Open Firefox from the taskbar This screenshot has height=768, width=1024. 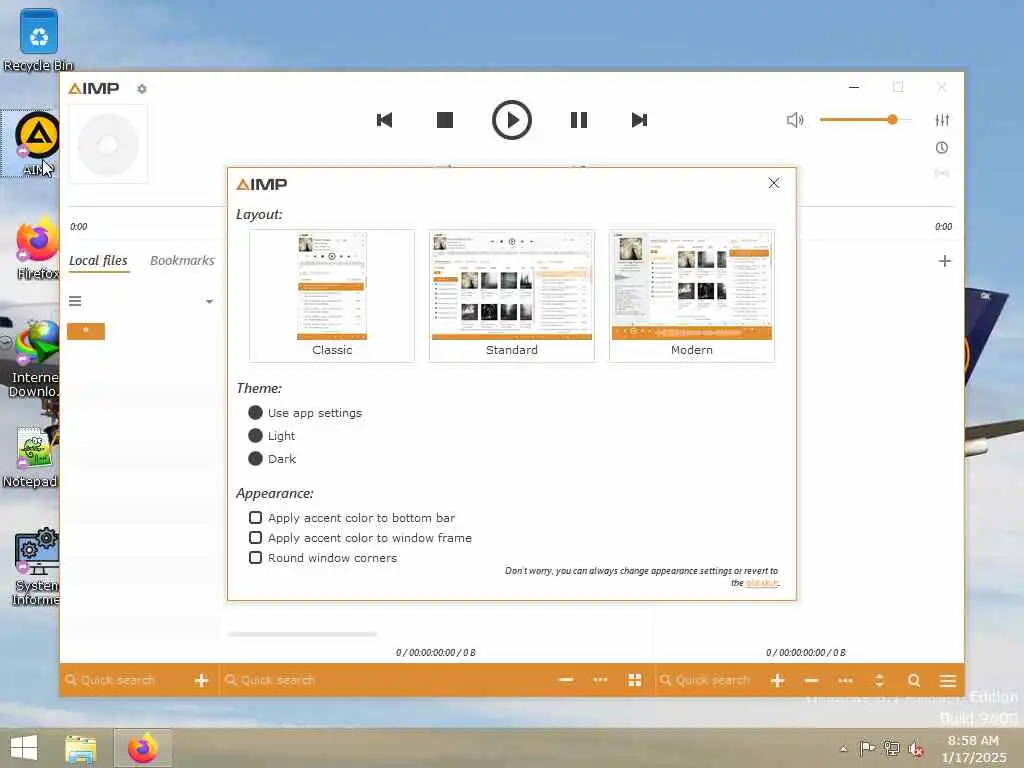pyautogui.click(x=142, y=748)
